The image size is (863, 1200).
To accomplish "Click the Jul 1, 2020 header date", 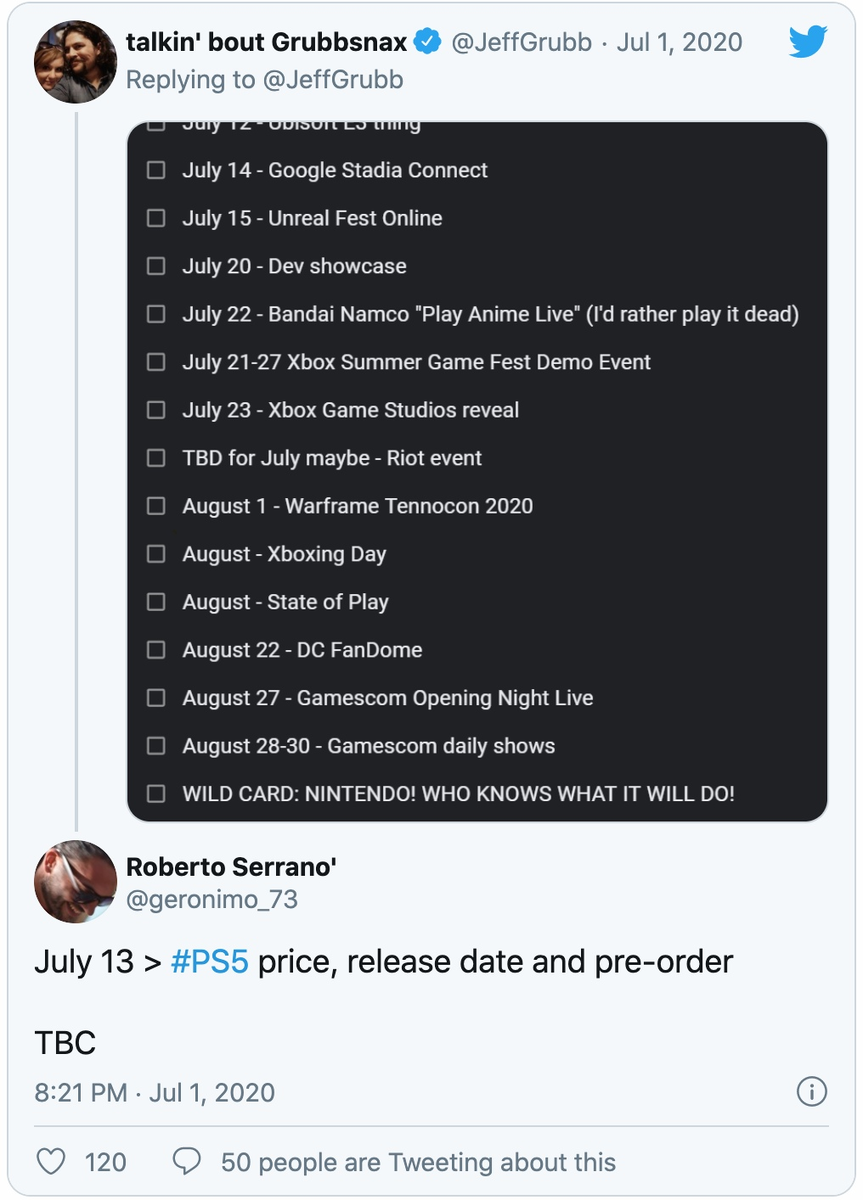I will (x=679, y=42).
